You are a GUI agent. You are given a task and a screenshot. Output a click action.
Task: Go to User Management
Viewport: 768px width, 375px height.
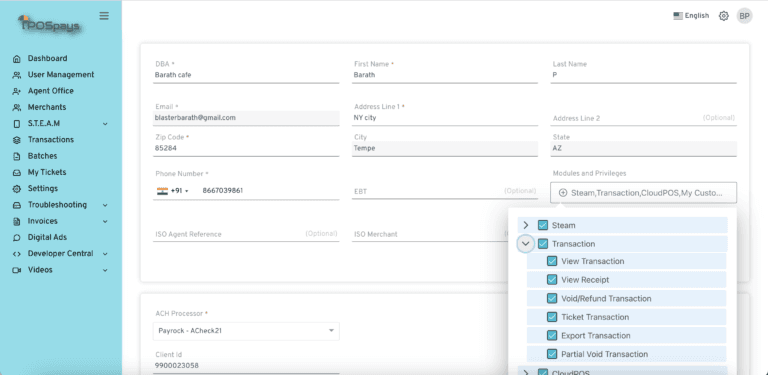pos(61,74)
